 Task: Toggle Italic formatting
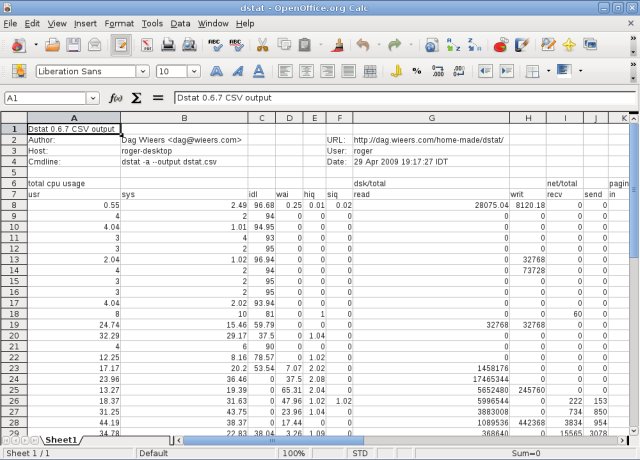pos(238,71)
